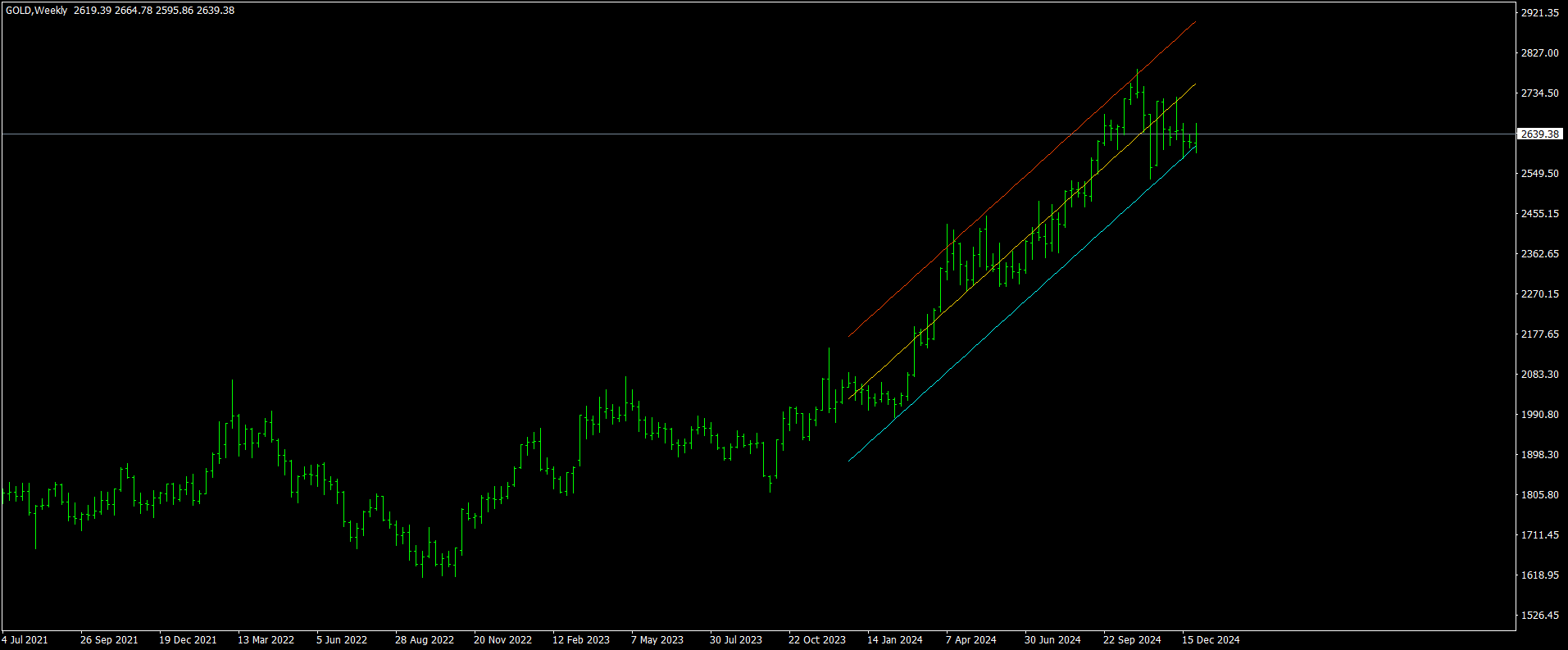The image size is (1568, 650).
Task: Click the cyan lower channel line
Action: (1023, 303)
